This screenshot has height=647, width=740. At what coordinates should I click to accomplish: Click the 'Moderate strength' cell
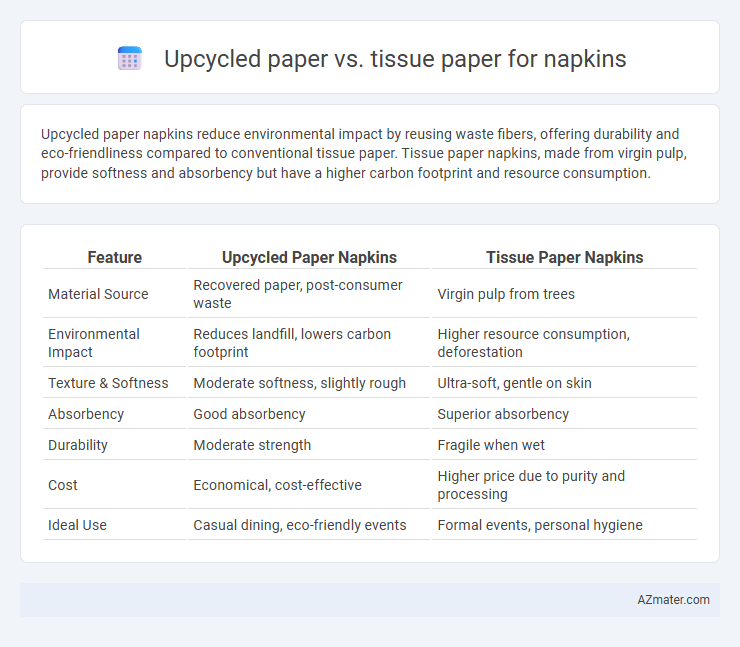tap(309, 445)
